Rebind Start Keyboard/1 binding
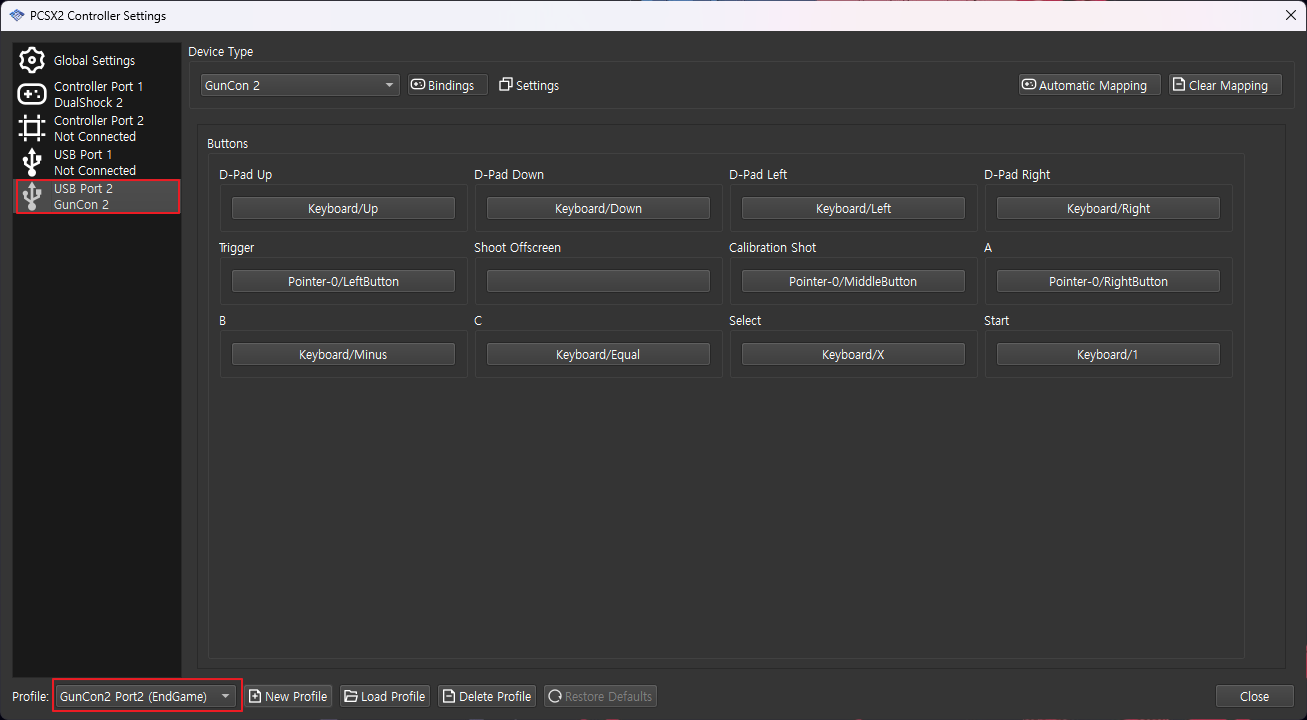This screenshot has height=720, width=1307. click(x=1108, y=354)
